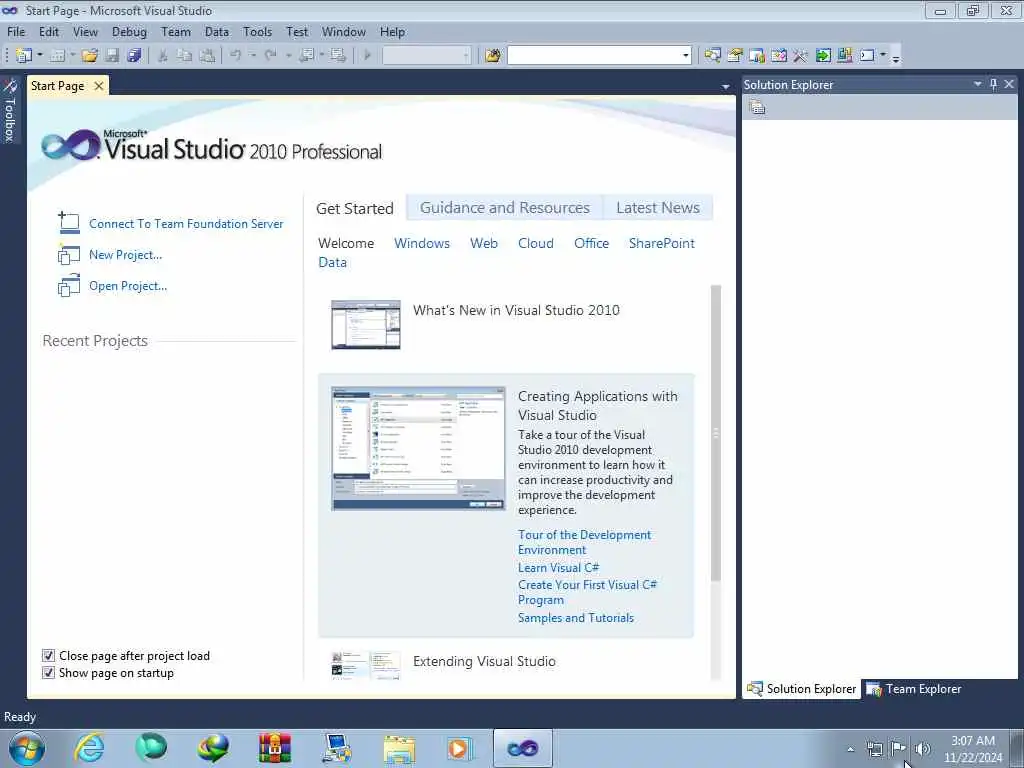Launch Internet Explorer from taskbar

point(89,748)
